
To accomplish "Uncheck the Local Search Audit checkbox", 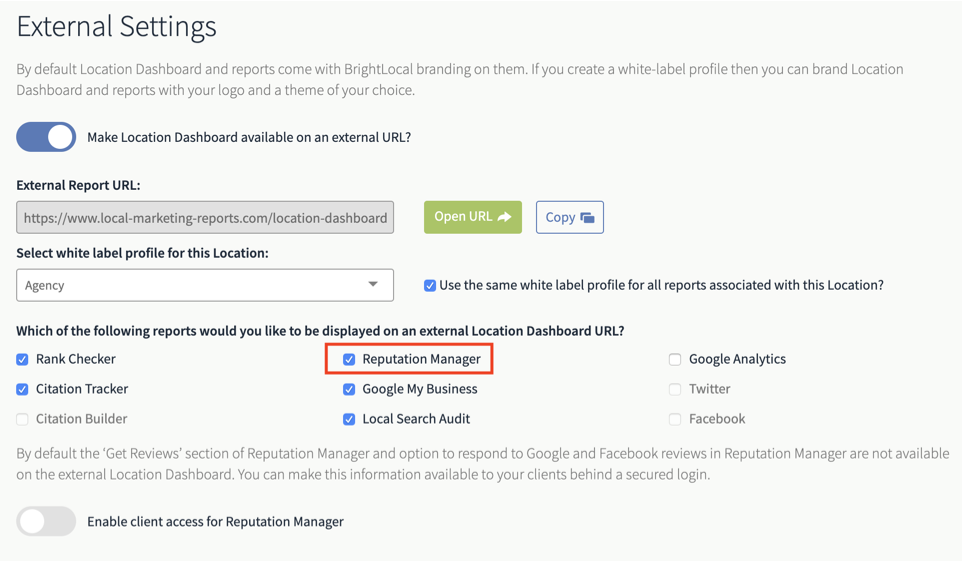I will click(348, 419).
